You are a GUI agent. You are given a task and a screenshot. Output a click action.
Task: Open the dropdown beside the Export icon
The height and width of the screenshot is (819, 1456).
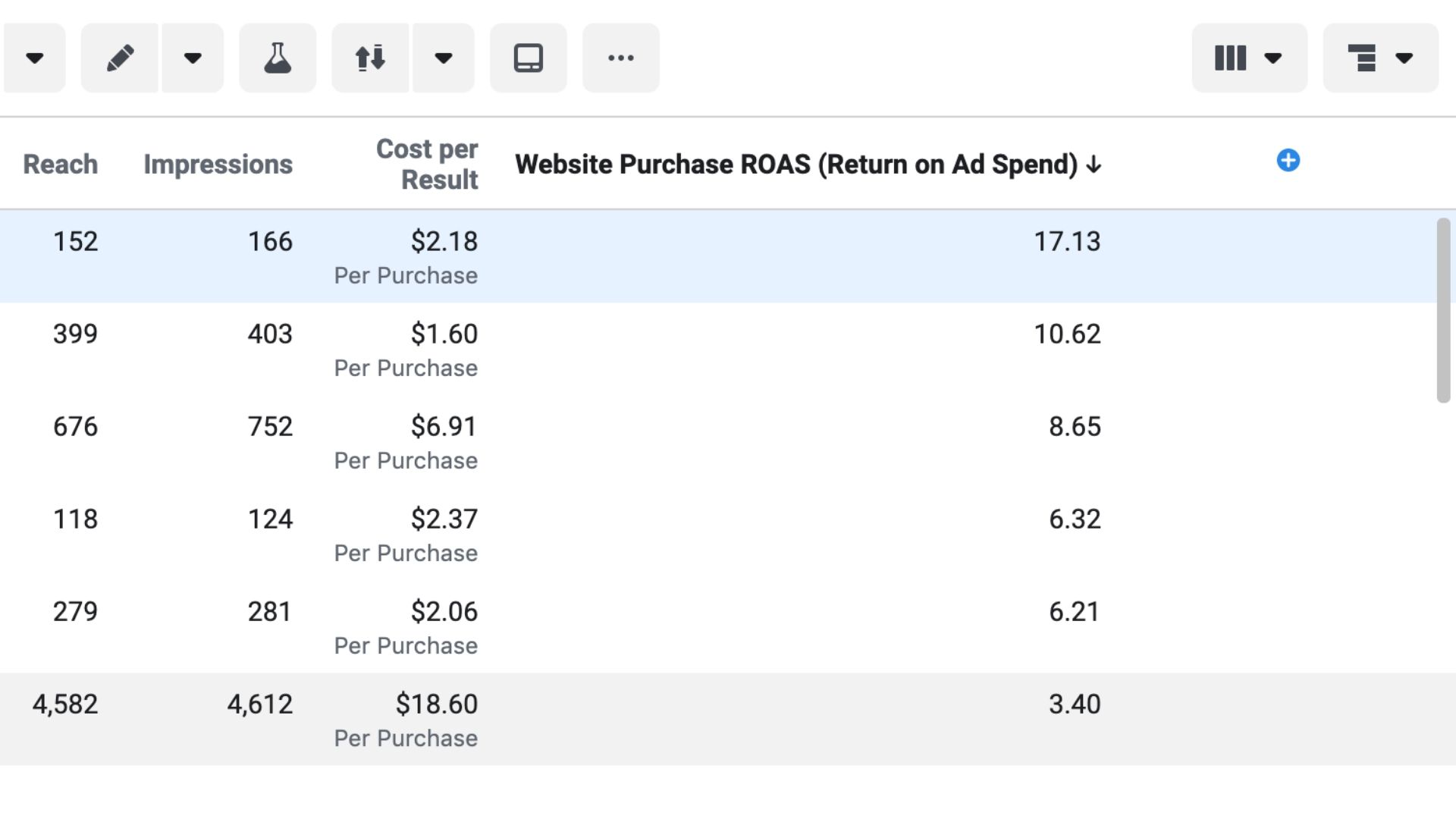click(444, 57)
